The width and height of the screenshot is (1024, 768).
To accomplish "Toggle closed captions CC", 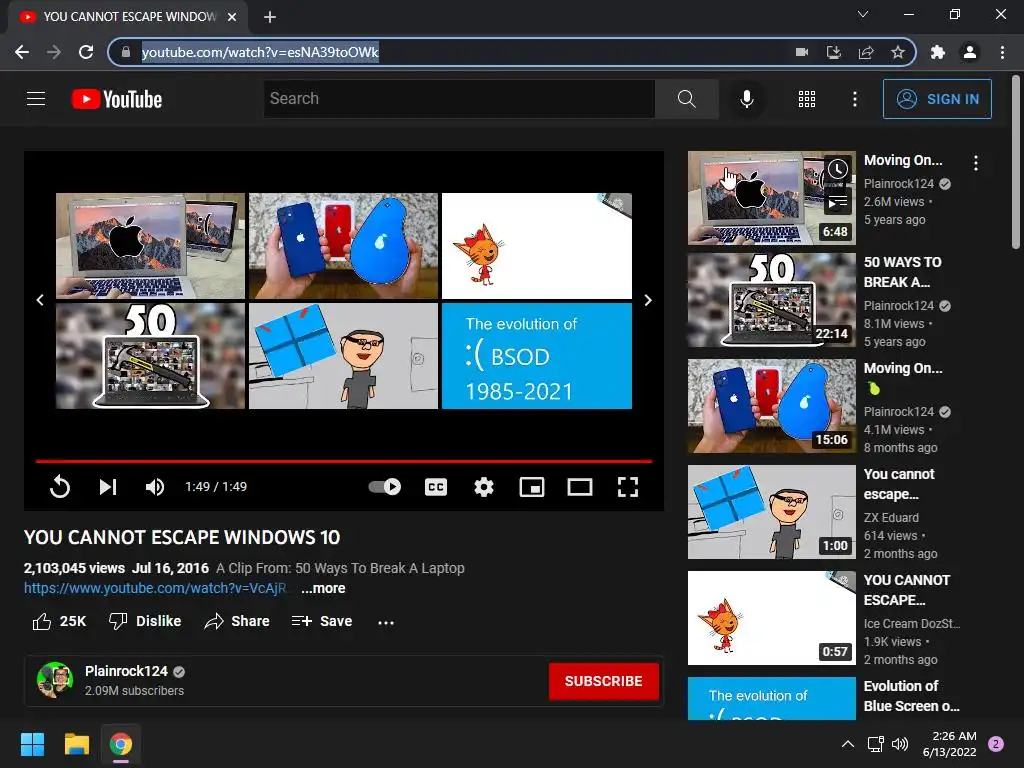I will point(436,487).
